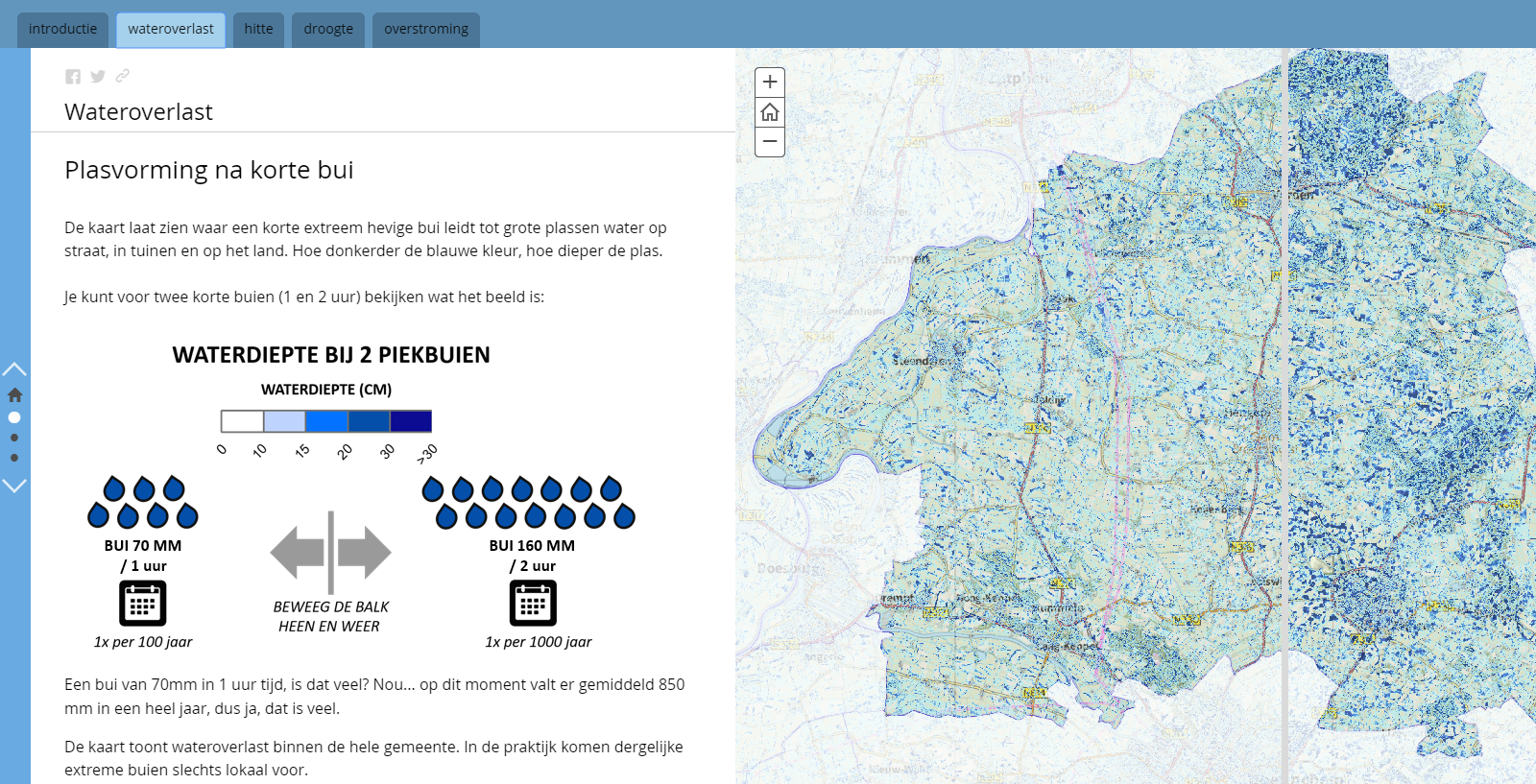
Task: Click the darkest blue legend swatch
Action: click(411, 421)
